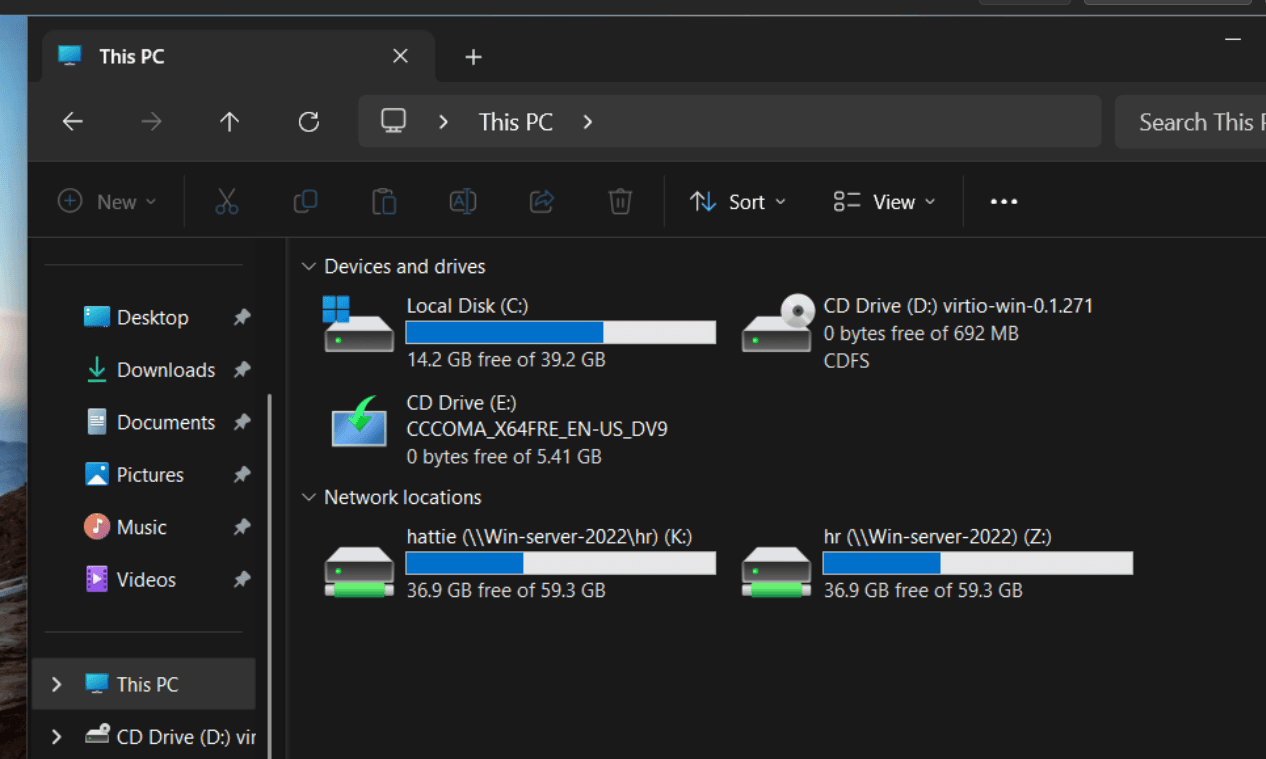Viewport: 1266px width, 759px height.
Task: Open the Sort dropdown menu
Action: point(738,202)
